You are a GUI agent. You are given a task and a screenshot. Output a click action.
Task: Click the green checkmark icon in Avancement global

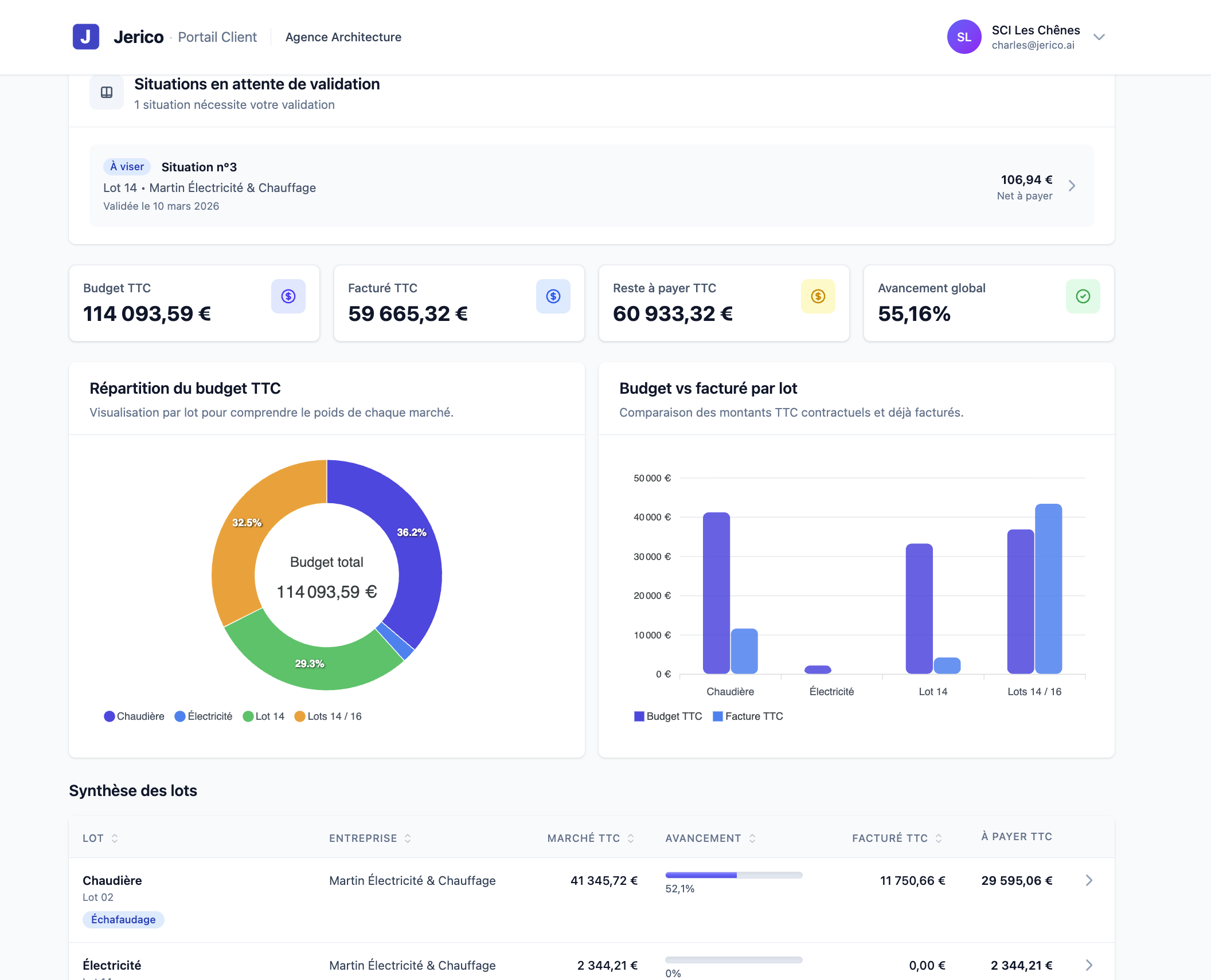coord(1083,296)
